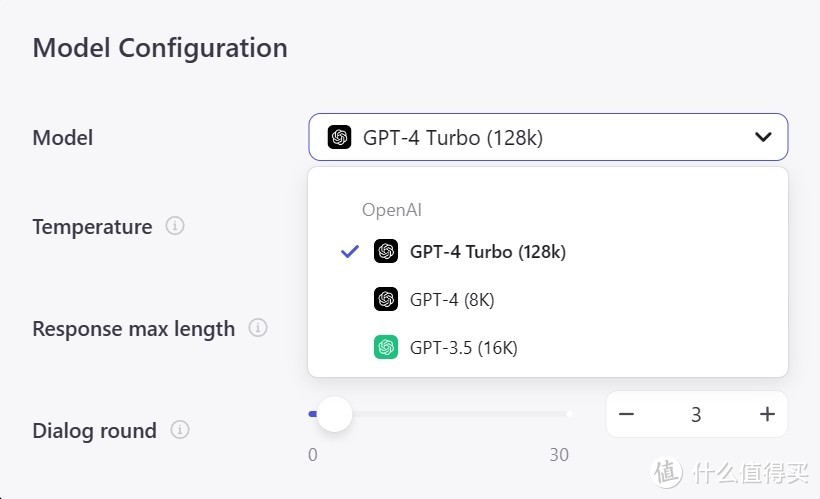Screen dimensions: 820x499
Task: Increase Dialog round with the plus button
Action: [x=767, y=414]
